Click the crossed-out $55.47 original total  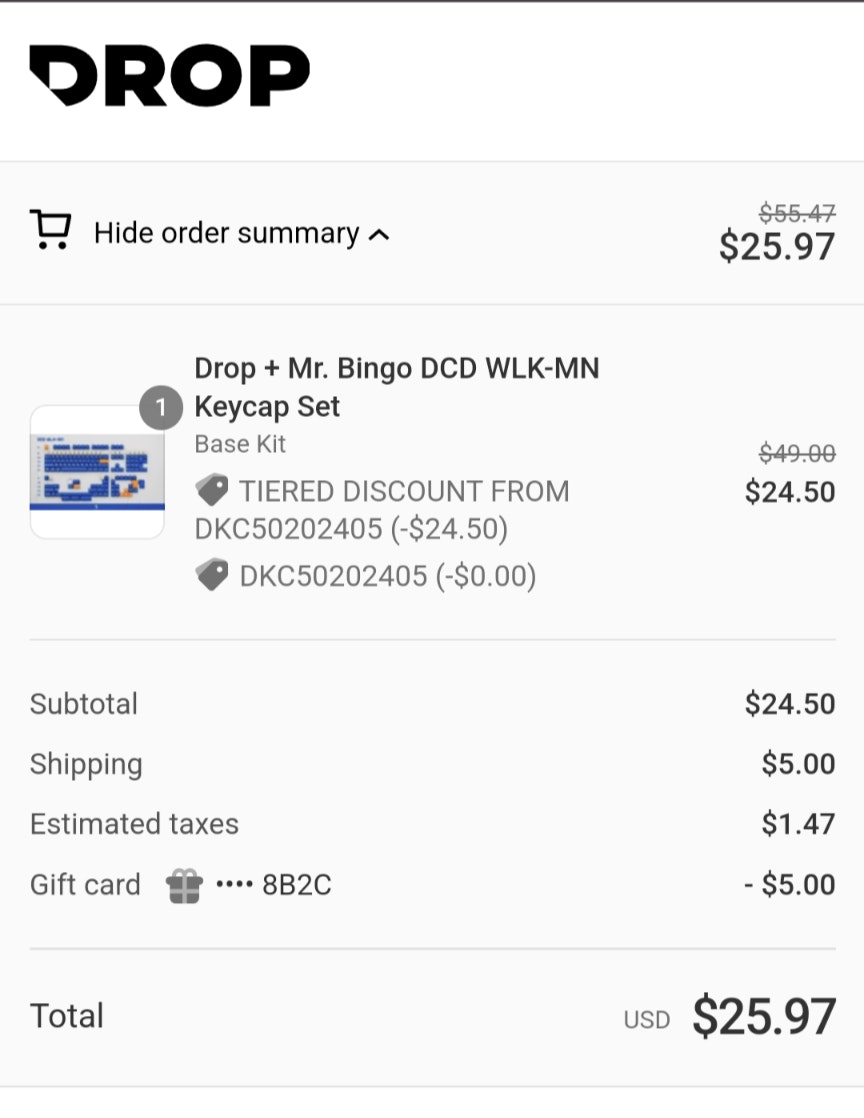click(x=797, y=212)
